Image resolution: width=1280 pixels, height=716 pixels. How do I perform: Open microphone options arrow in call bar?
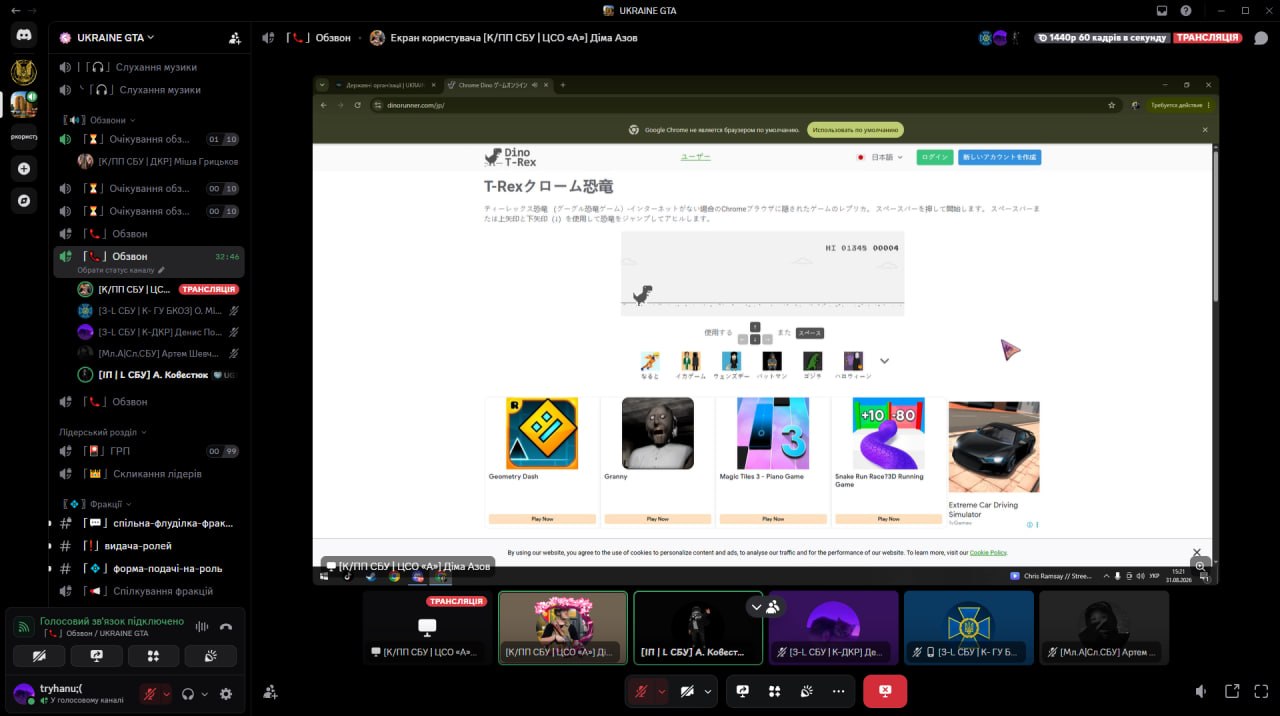point(661,691)
